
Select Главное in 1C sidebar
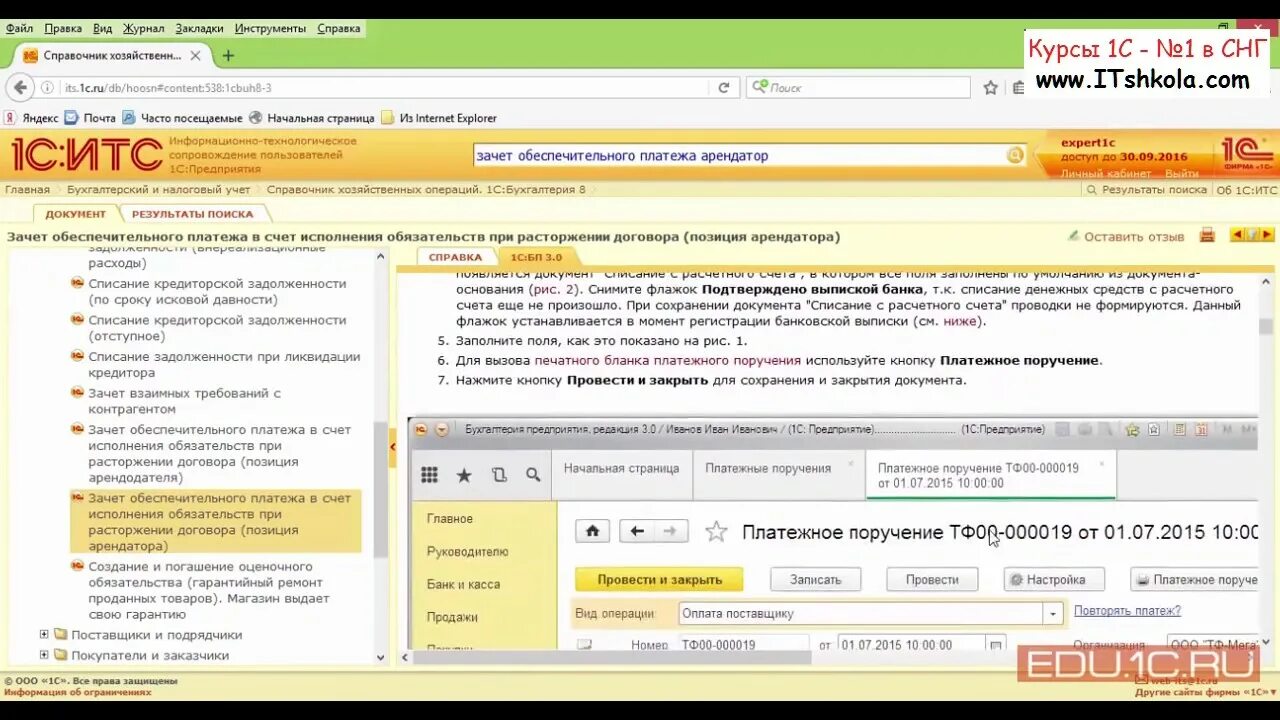450,519
